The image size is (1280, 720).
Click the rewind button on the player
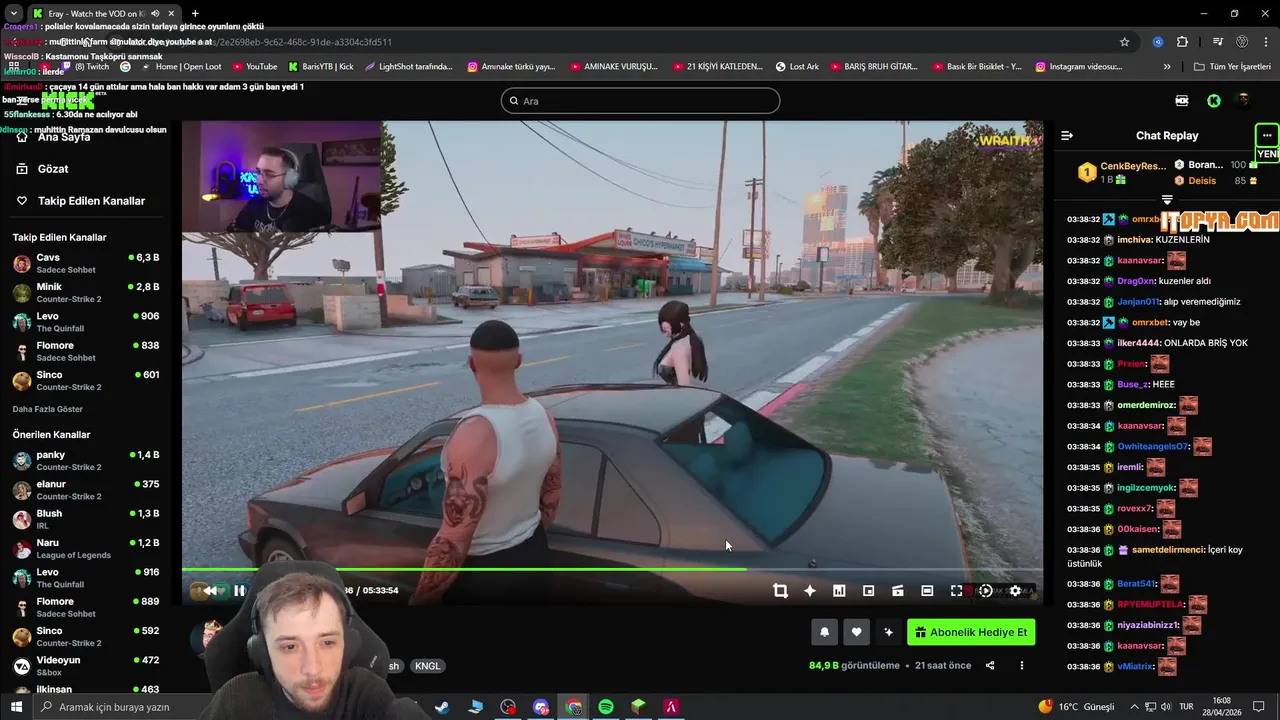pyautogui.click(x=209, y=590)
